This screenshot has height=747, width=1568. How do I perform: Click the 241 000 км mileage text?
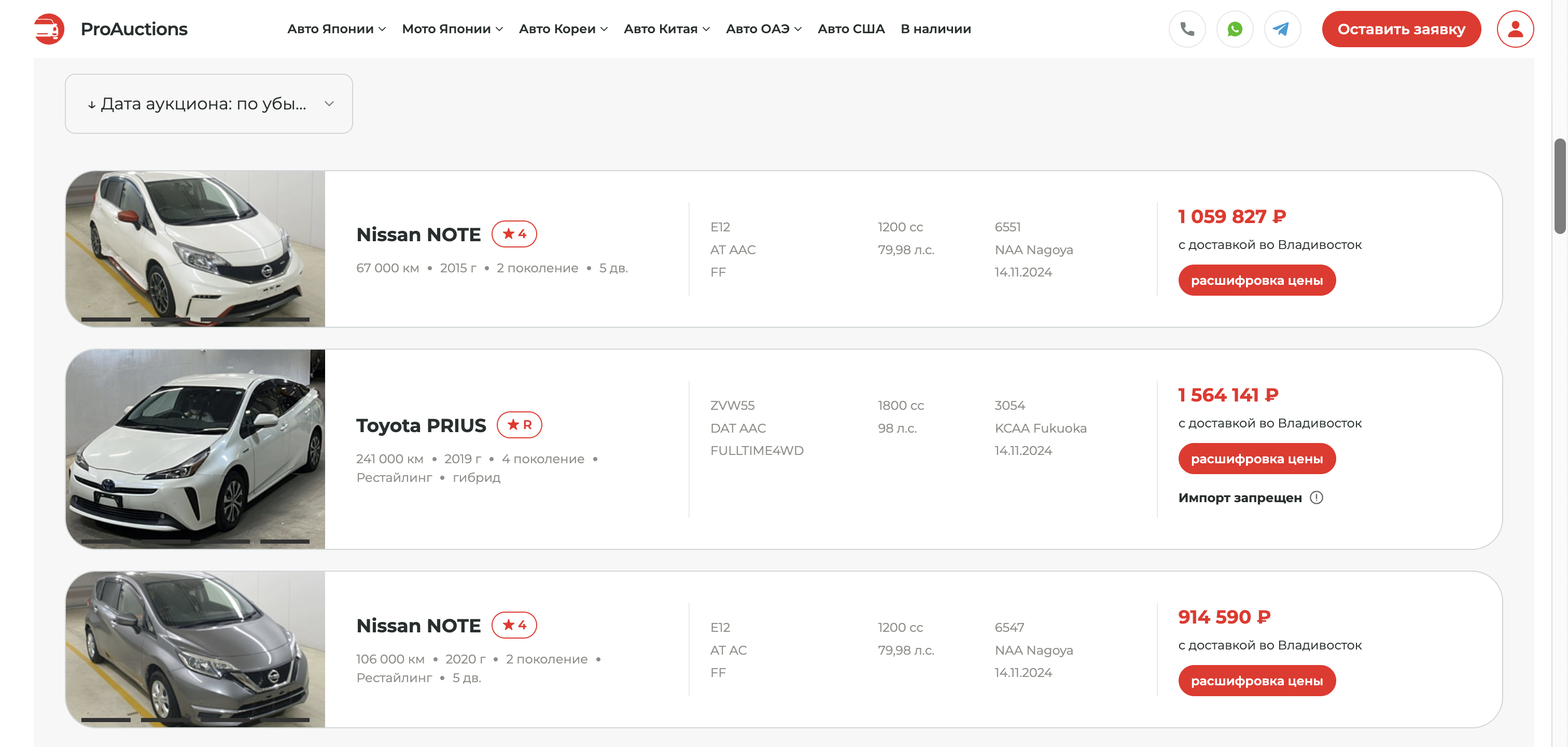click(x=389, y=459)
